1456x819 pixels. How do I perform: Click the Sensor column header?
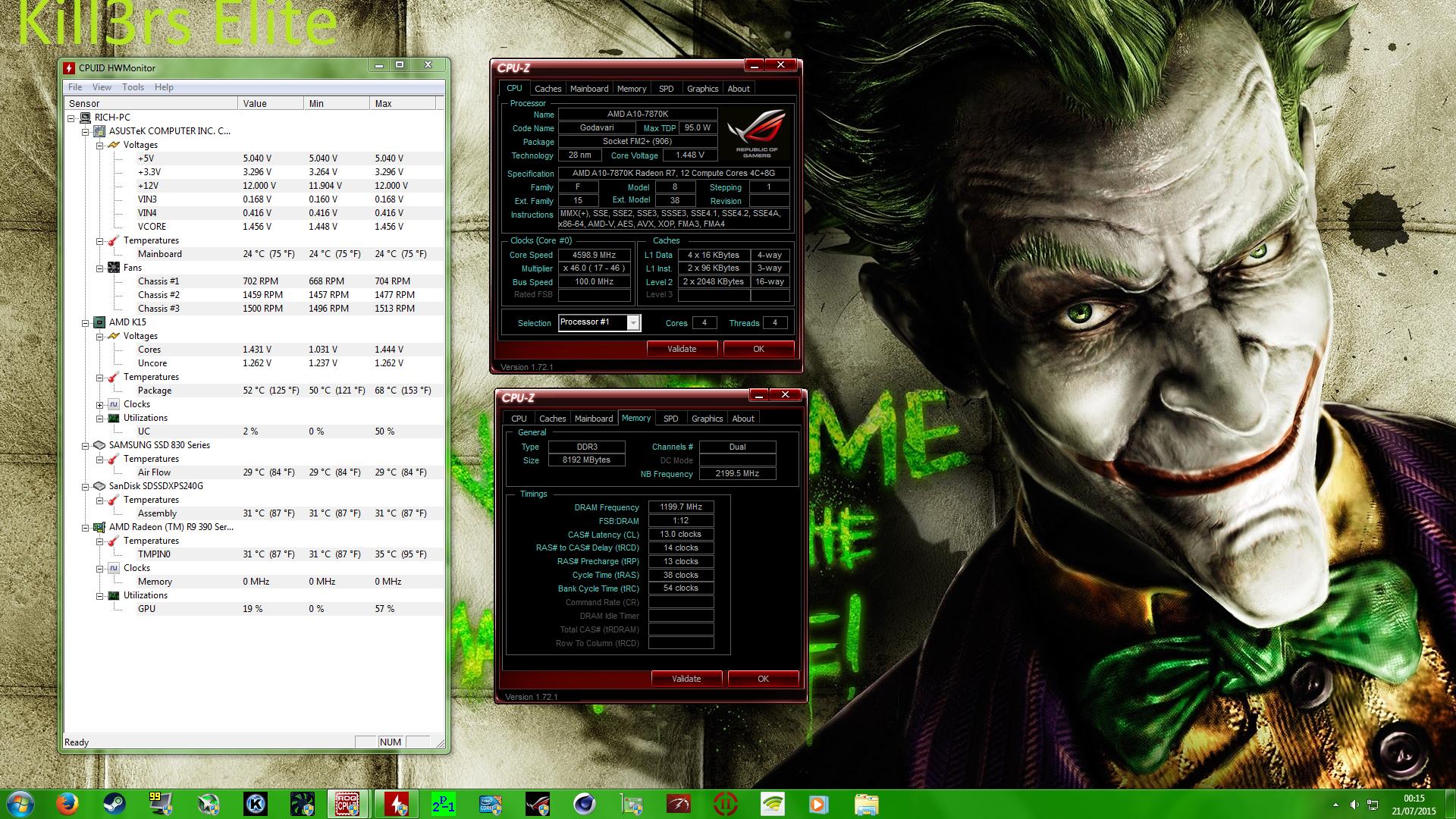tap(151, 104)
